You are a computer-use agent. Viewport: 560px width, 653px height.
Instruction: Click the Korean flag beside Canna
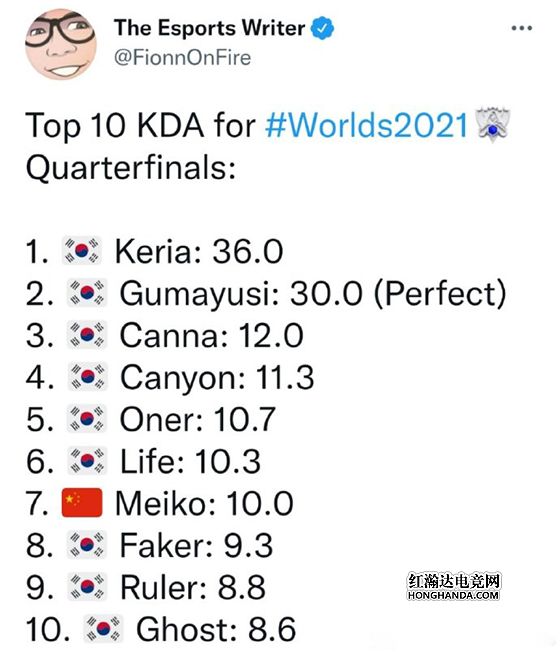[x=87, y=334]
